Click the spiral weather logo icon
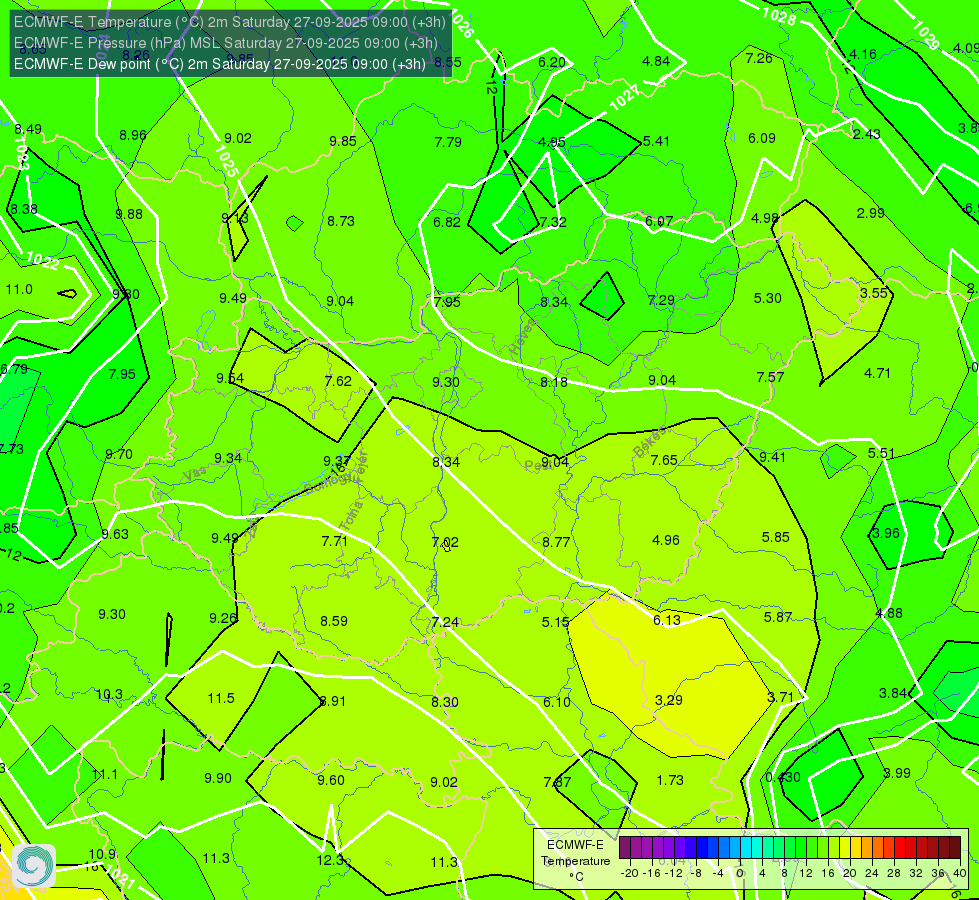 34,866
